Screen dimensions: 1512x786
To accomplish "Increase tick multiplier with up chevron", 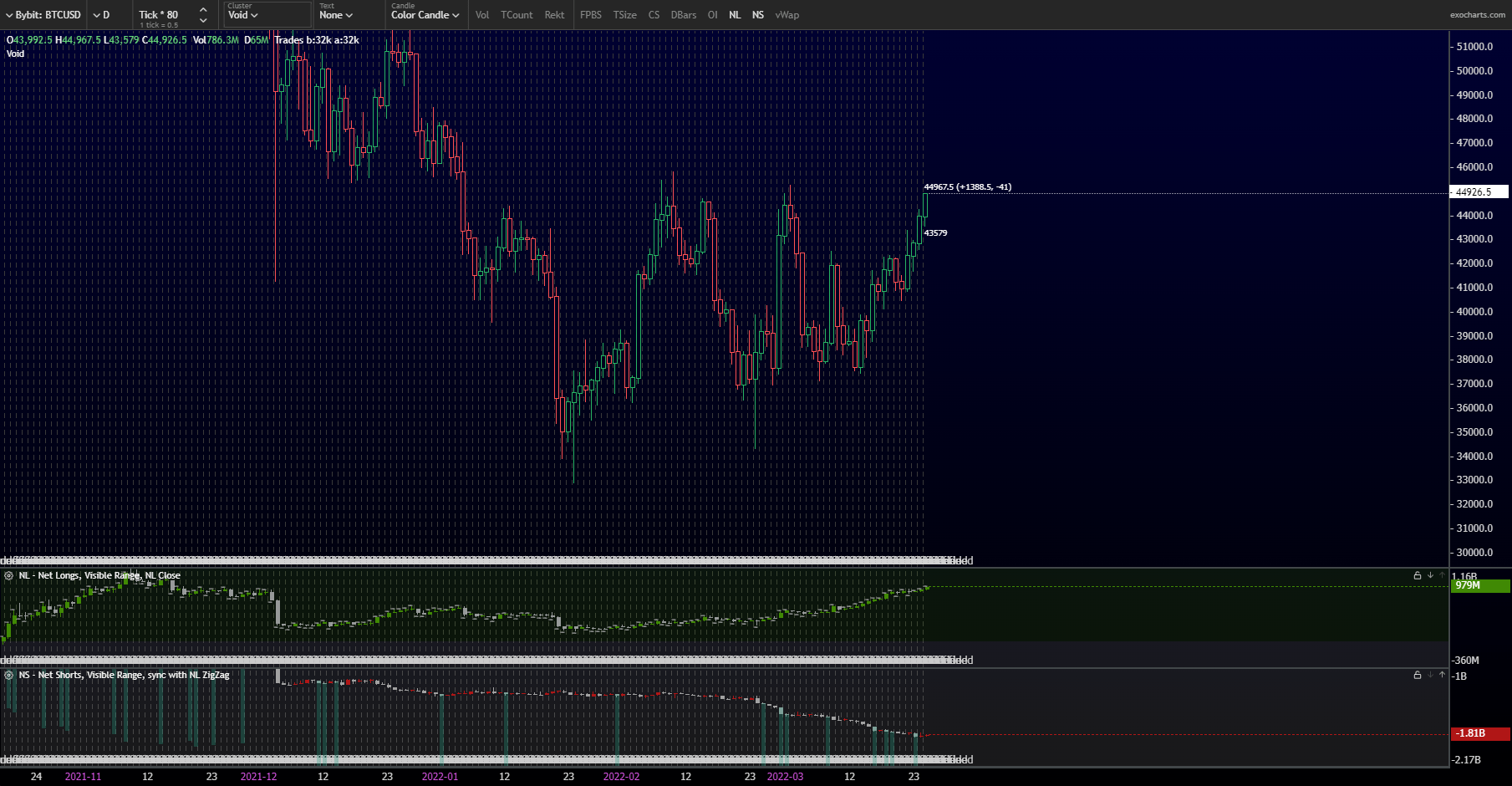I will (203, 9).
